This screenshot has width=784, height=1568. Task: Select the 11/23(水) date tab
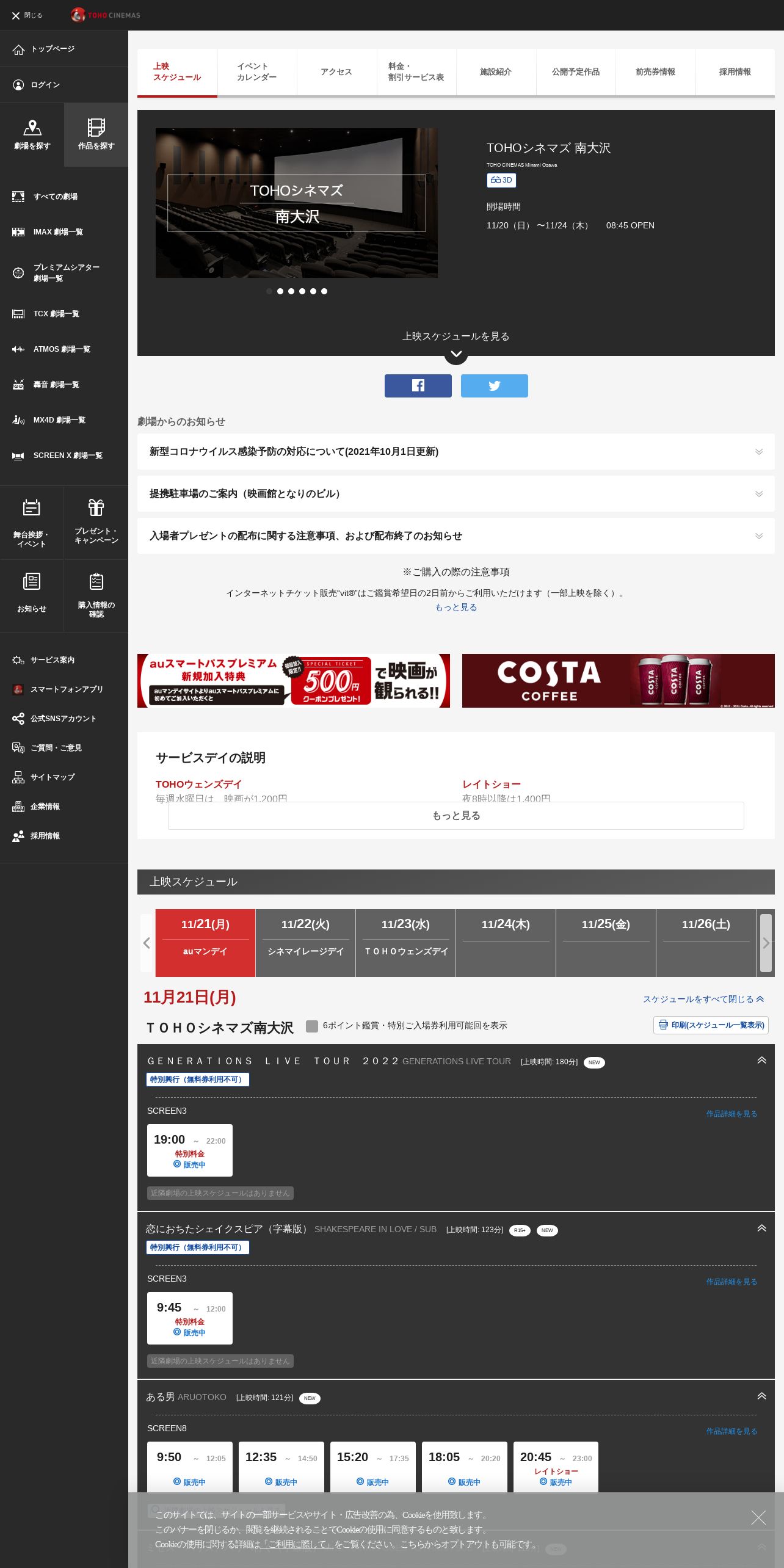click(405, 943)
